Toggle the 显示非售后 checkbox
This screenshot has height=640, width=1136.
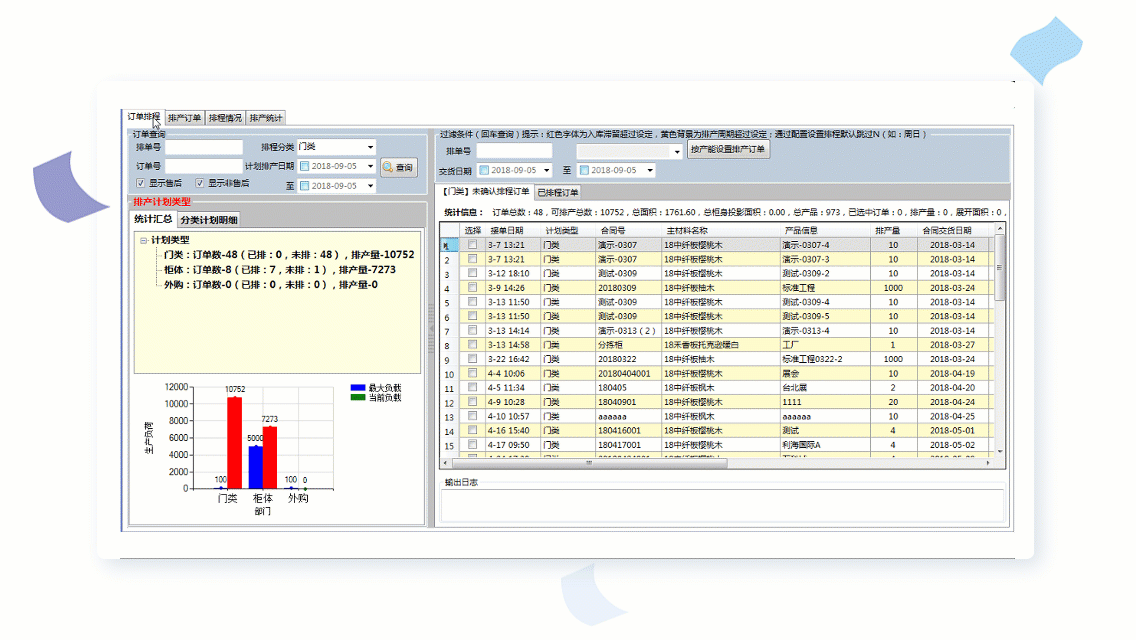click(x=200, y=183)
